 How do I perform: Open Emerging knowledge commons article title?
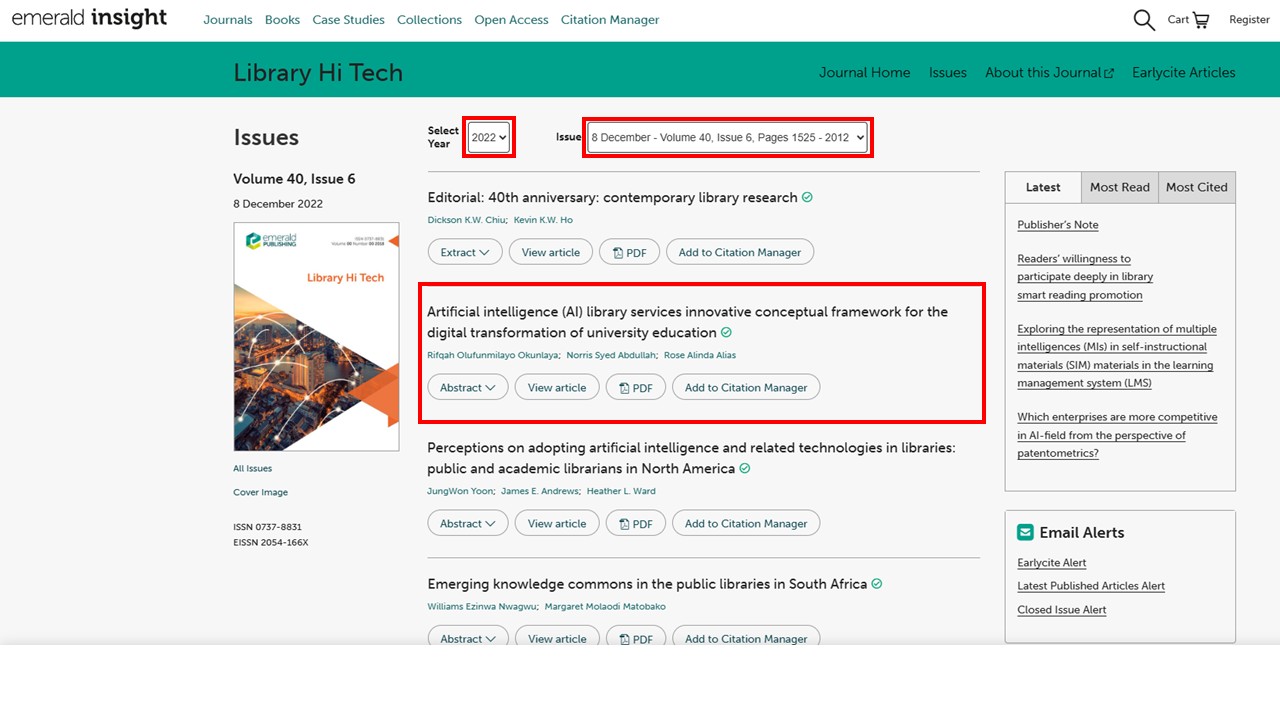[647, 584]
